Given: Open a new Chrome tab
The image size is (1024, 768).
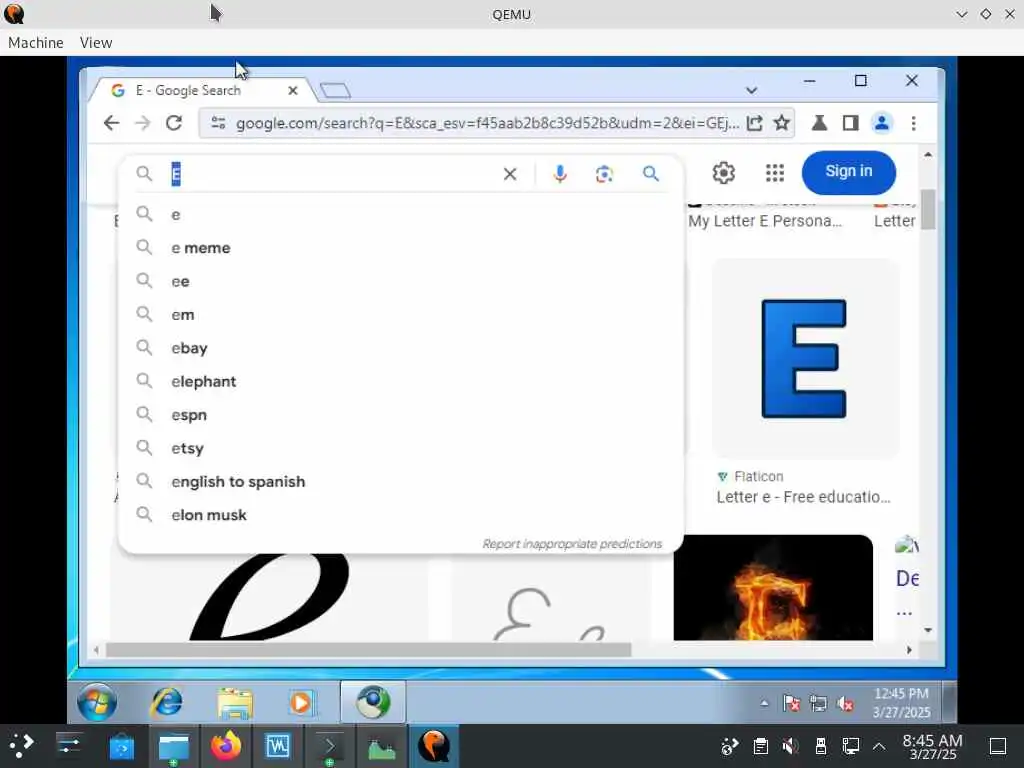Looking at the screenshot, I should pyautogui.click(x=336, y=91).
